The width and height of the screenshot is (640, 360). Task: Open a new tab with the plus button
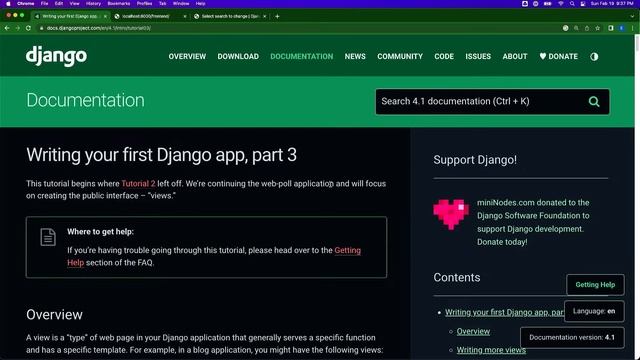tap(277, 16)
